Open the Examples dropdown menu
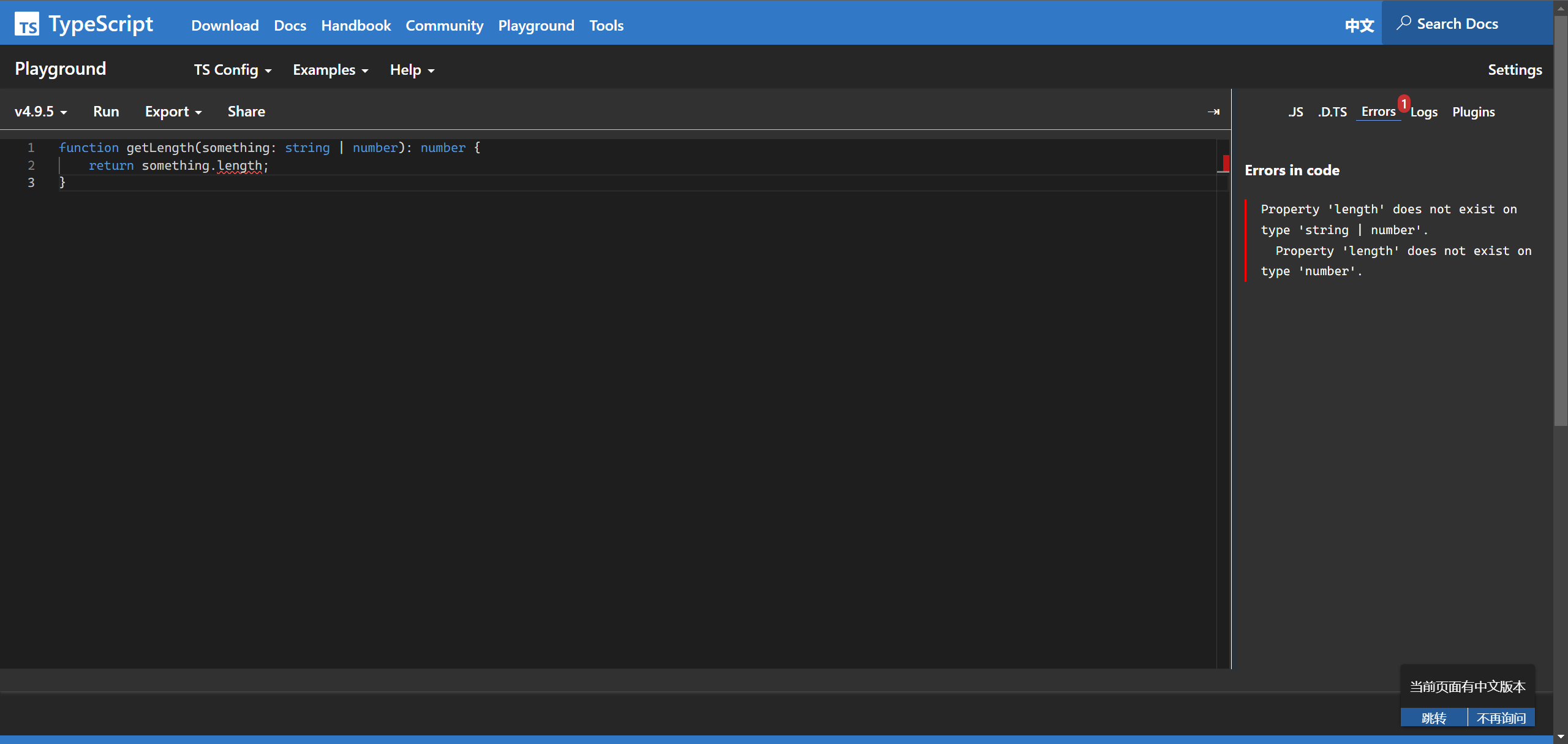The height and width of the screenshot is (744, 1568). [331, 70]
